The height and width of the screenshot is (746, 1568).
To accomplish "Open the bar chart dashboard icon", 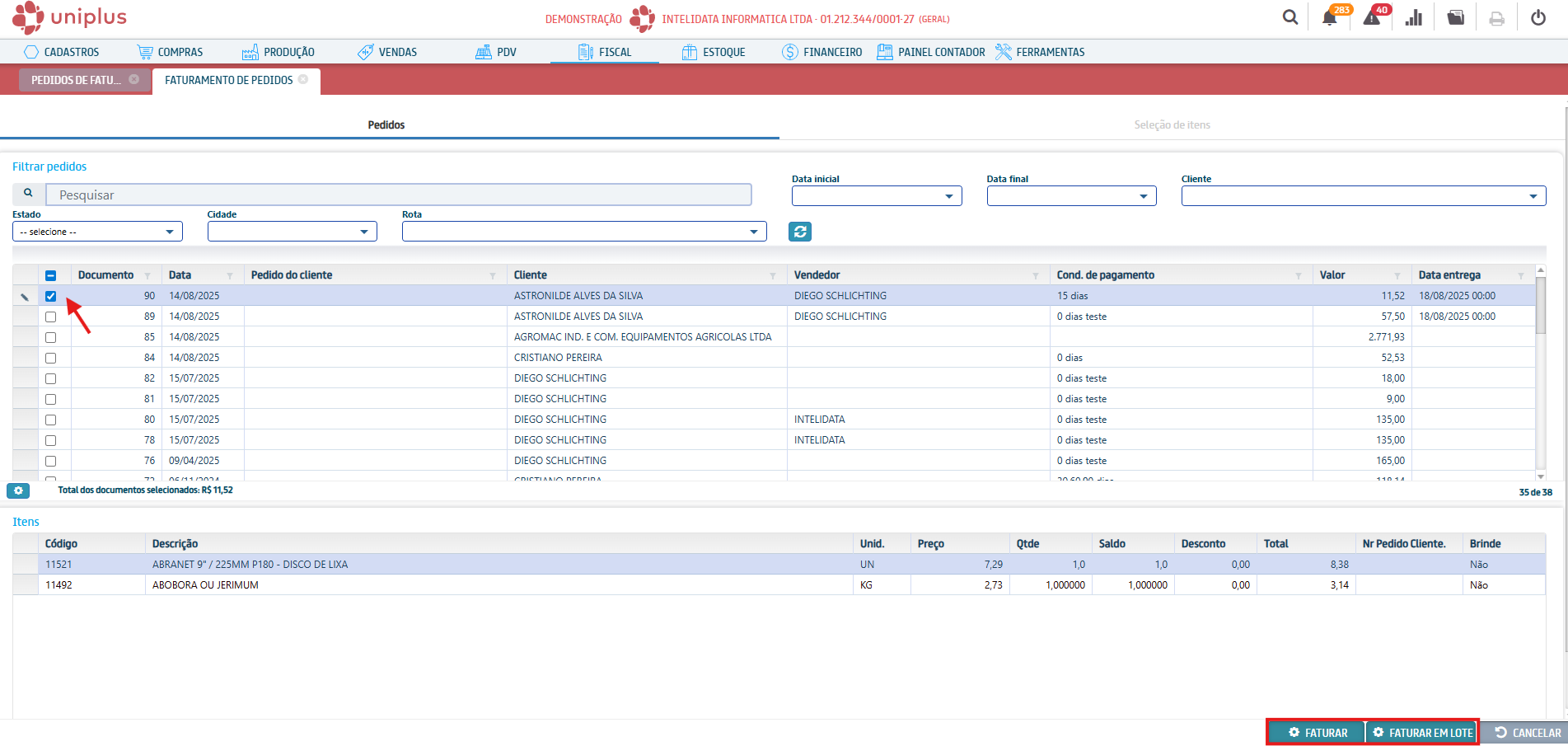I will (1414, 18).
